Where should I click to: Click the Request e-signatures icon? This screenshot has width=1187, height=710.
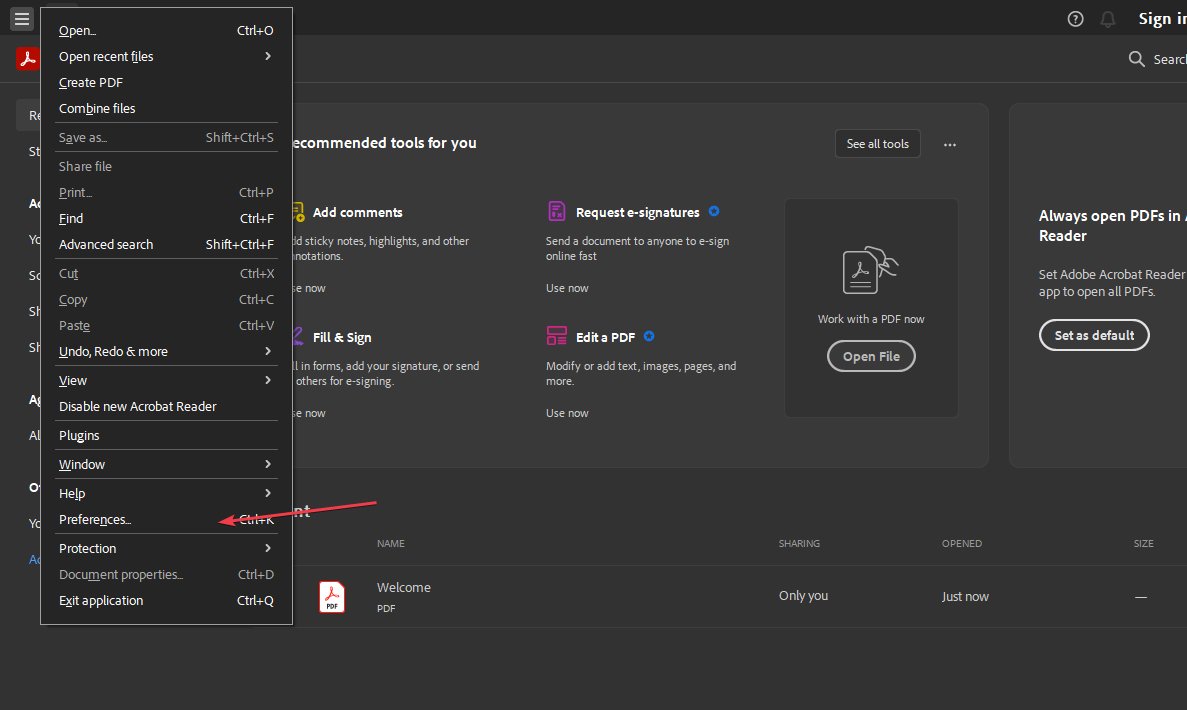pos(556,211)
